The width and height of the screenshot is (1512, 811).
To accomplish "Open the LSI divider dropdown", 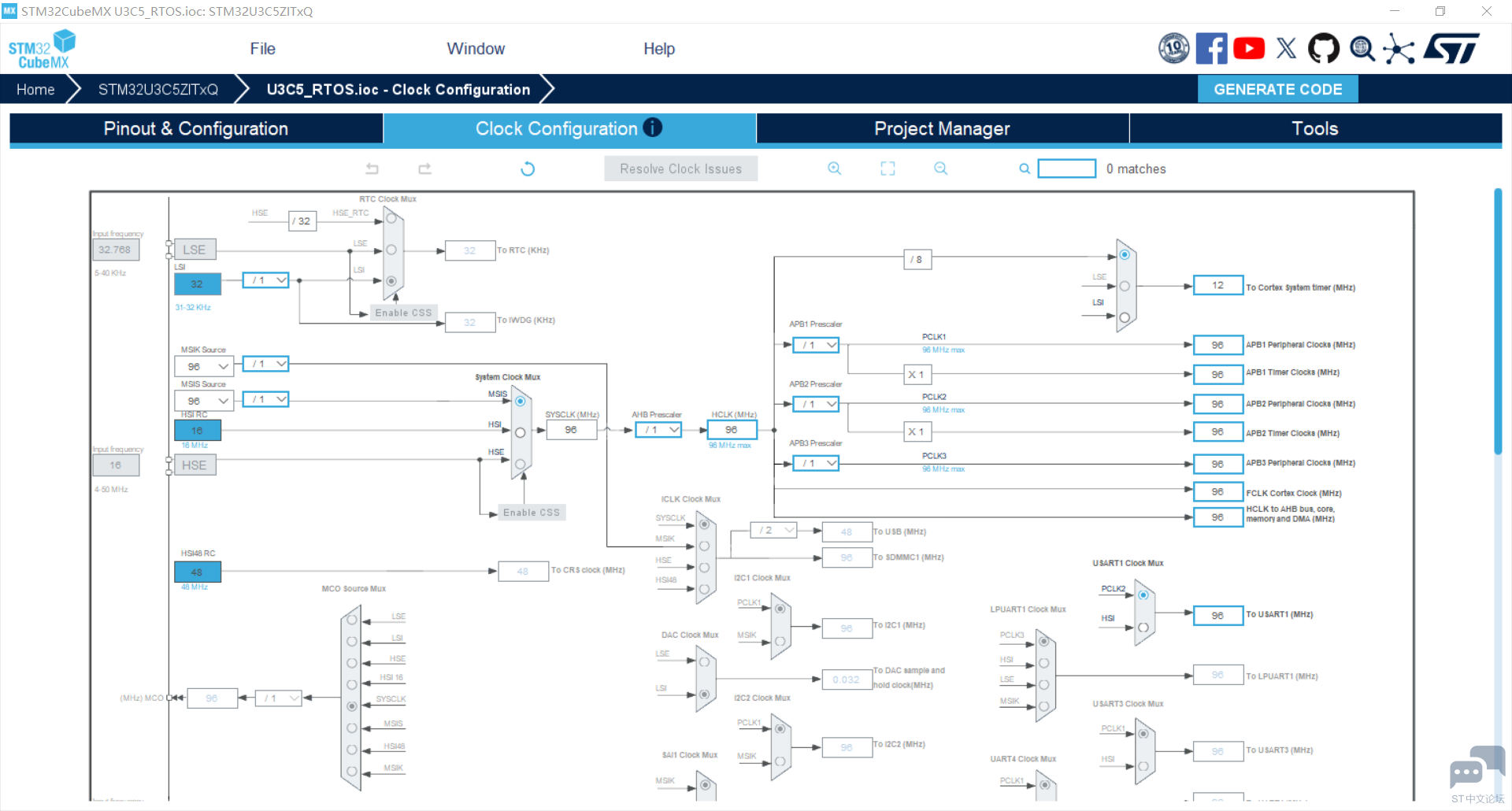I will (x=266, y=280).
